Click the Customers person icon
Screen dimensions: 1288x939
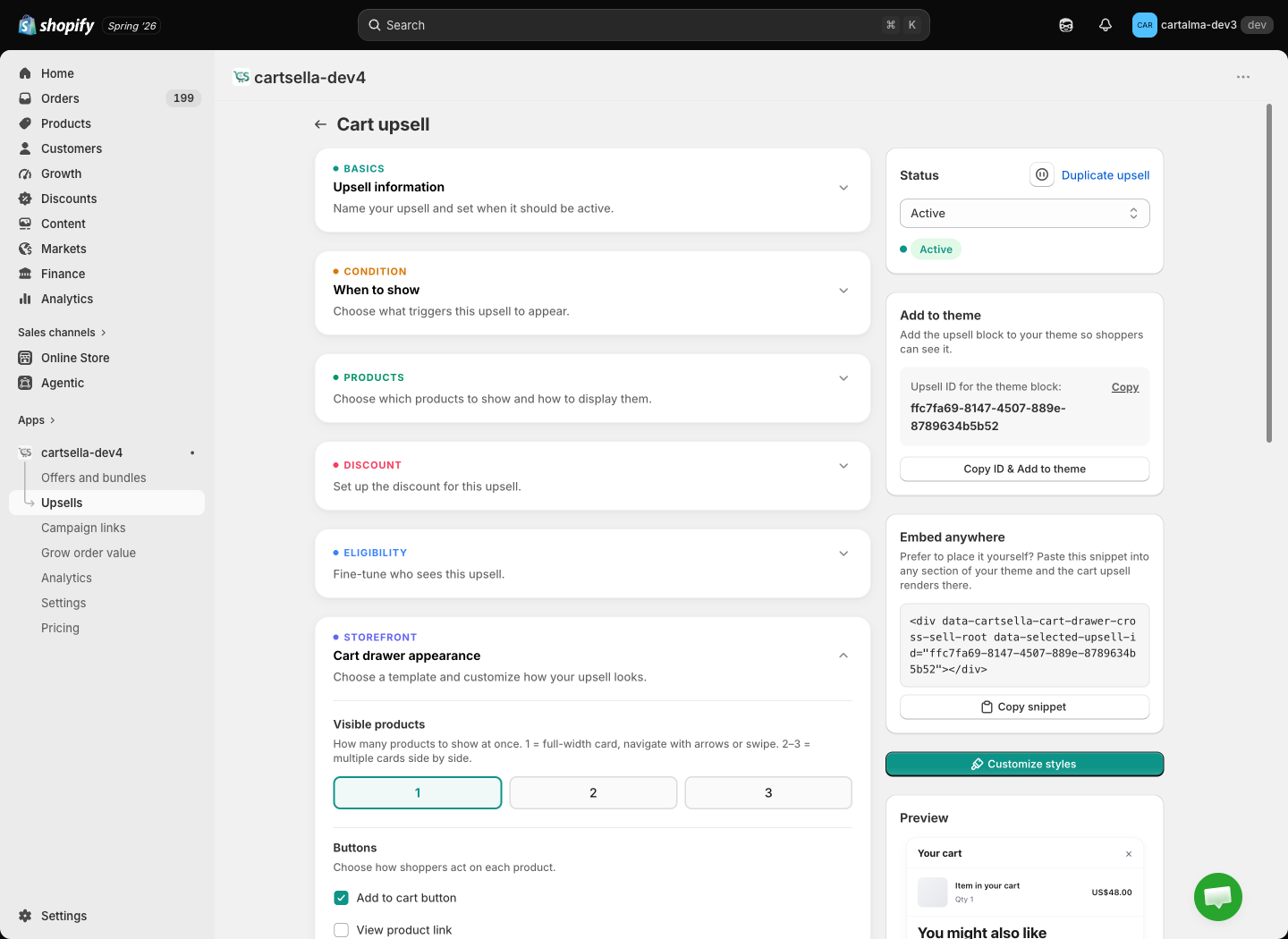pos(25,148)
